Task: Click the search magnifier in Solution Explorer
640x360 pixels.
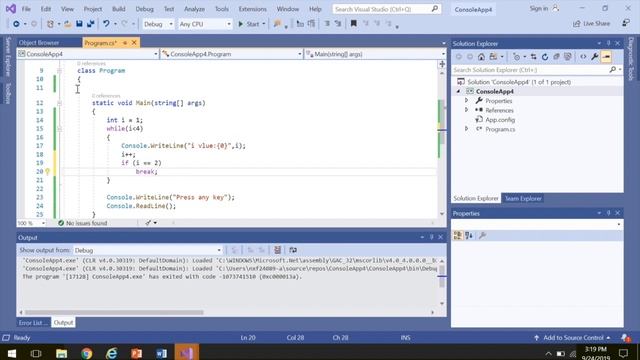Action: [x=613, y=70]
